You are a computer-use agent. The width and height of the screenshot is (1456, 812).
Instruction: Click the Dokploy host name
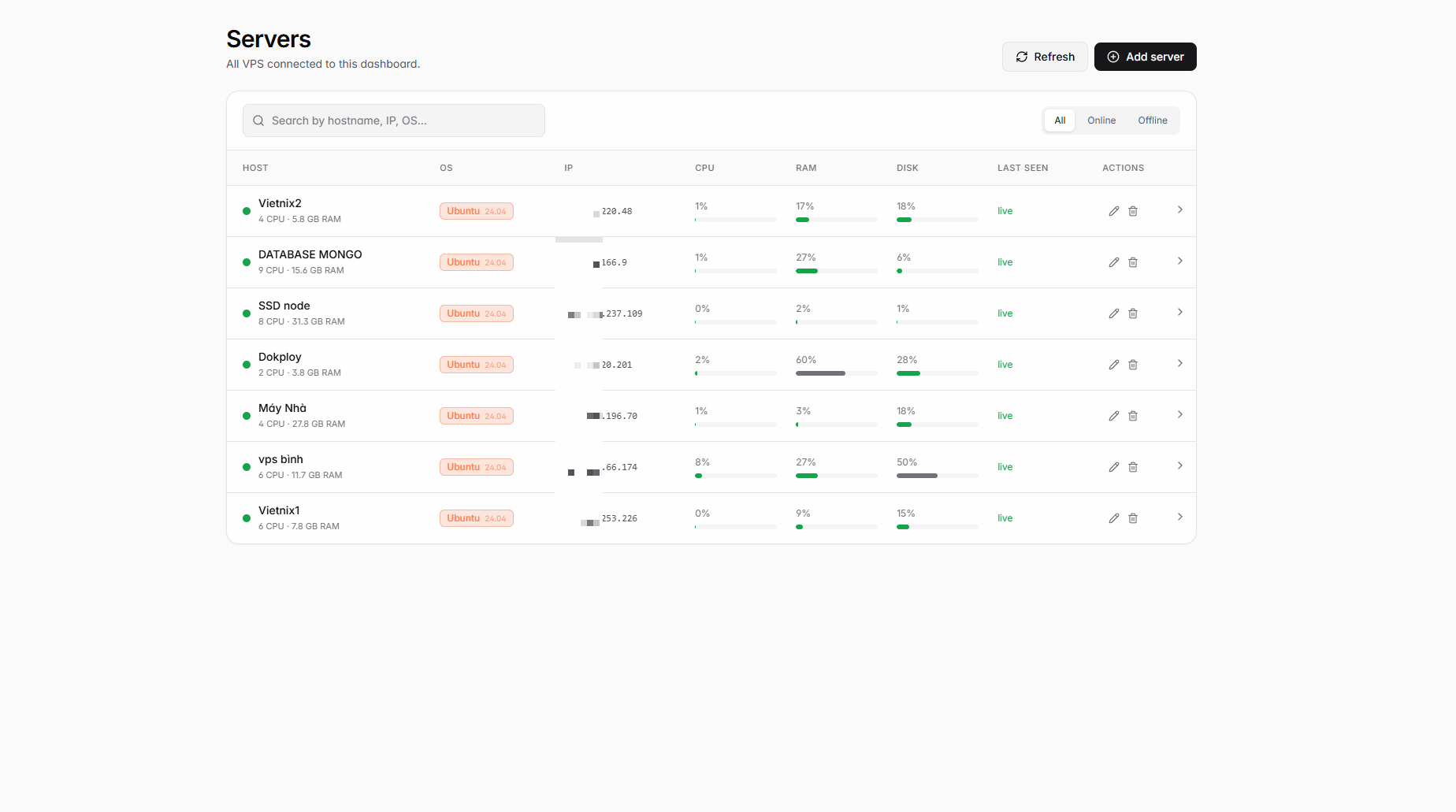(x=280, y=357)
